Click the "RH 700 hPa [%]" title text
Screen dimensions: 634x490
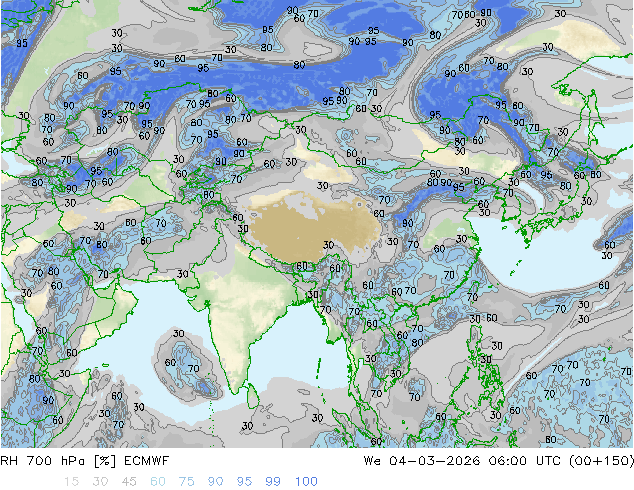point(58,460)
